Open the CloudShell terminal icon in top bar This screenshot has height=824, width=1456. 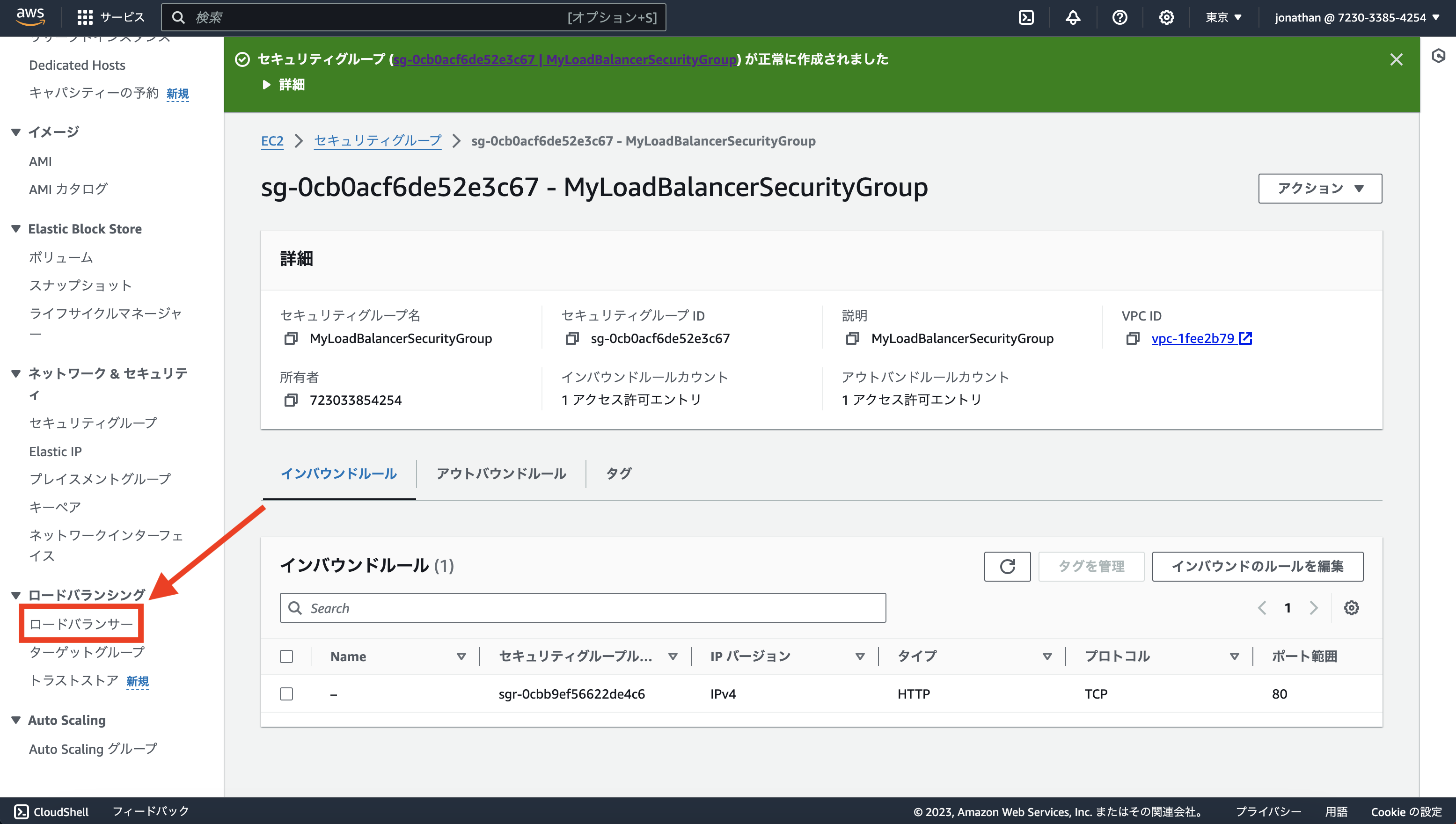pos(1026,17)
